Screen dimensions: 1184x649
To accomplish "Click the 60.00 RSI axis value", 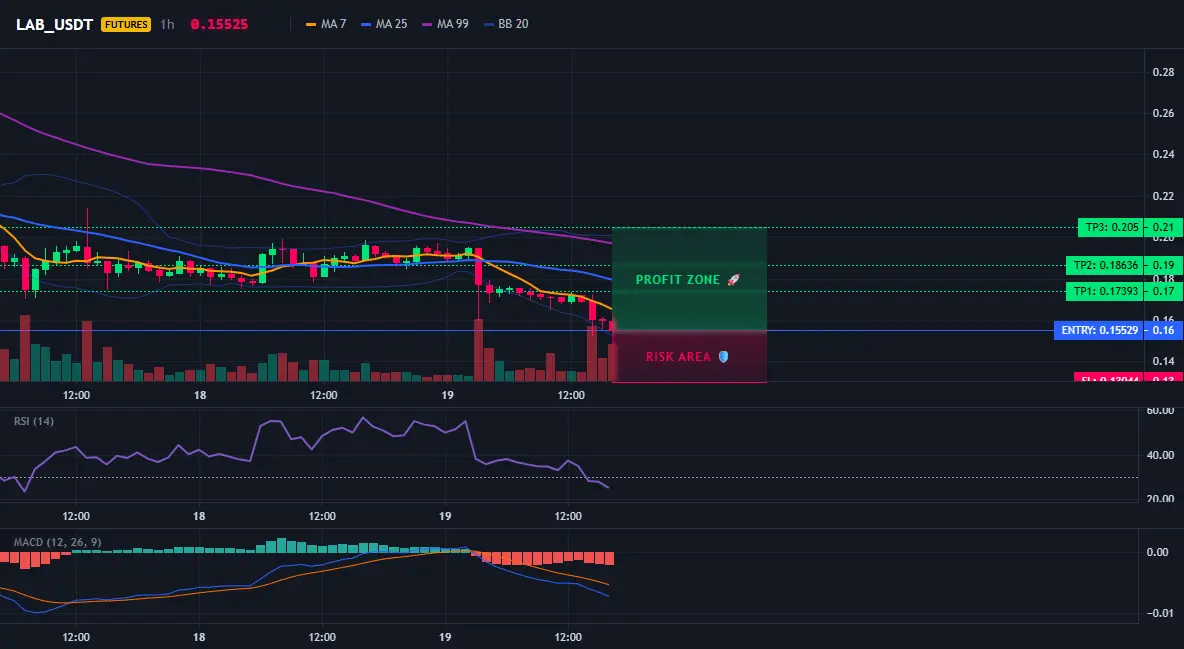I will [x=1161, y=411].
